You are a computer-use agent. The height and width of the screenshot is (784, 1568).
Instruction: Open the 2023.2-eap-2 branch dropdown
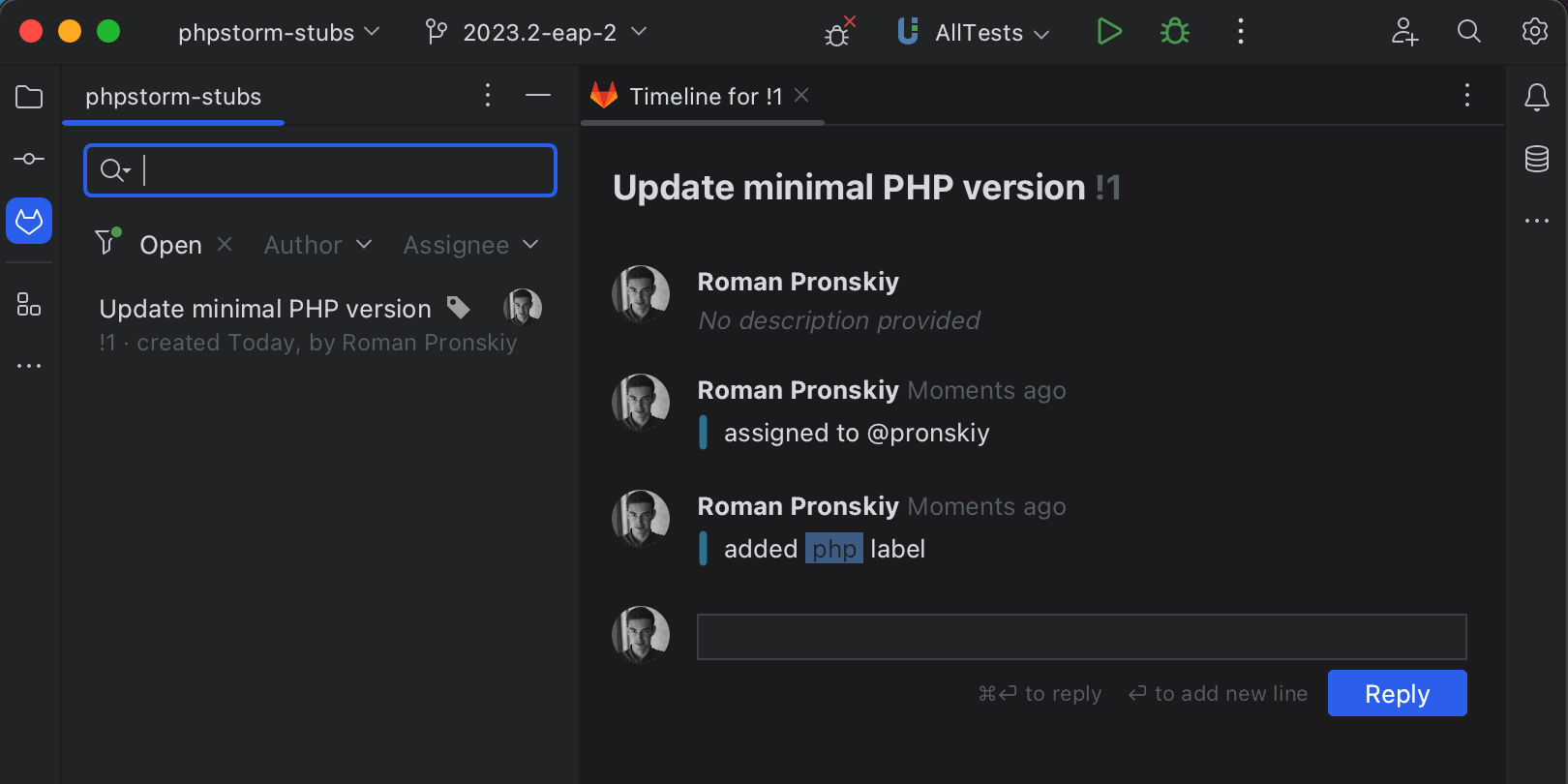[x=536, y=33]
